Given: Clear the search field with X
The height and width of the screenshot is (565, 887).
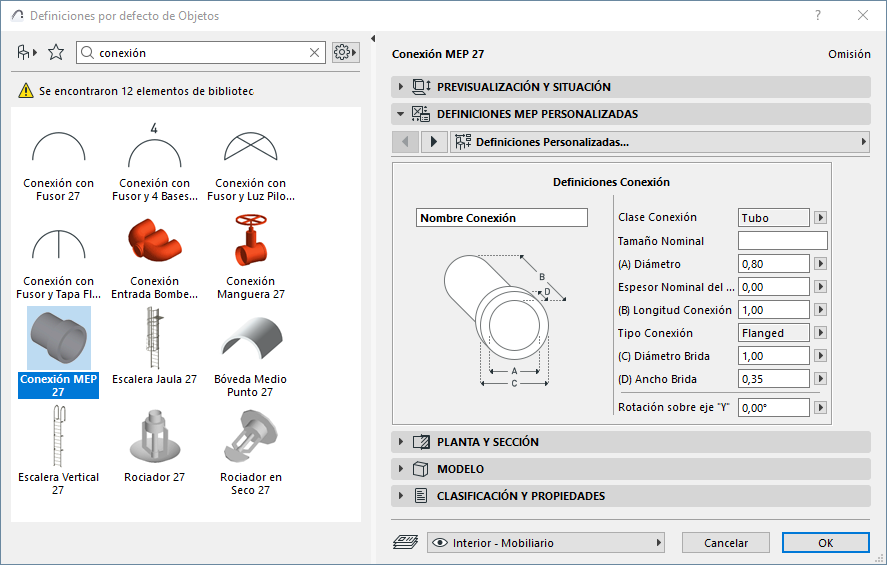Looking at the screenshot, I should pyautogui.click(x=315, y=53).
